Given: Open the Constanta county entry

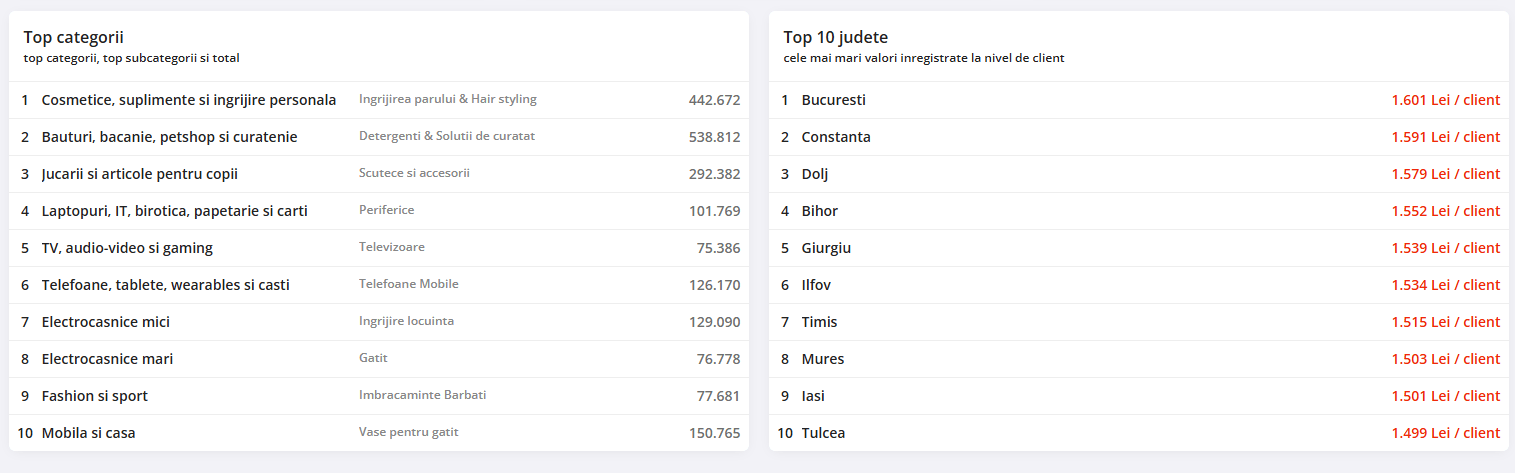Looking at the screenshot, I should [836, 137].
